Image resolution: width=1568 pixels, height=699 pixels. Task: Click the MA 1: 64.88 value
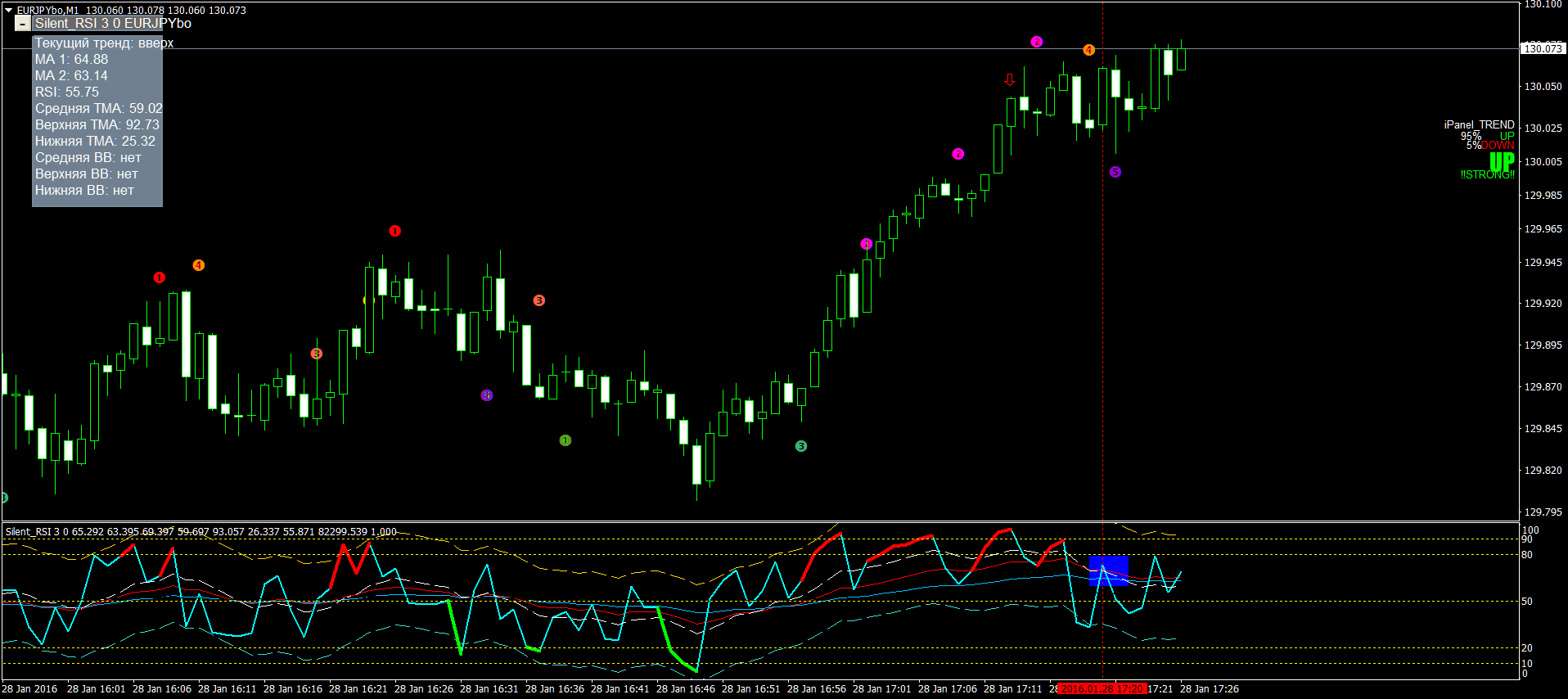pos(71,60)
